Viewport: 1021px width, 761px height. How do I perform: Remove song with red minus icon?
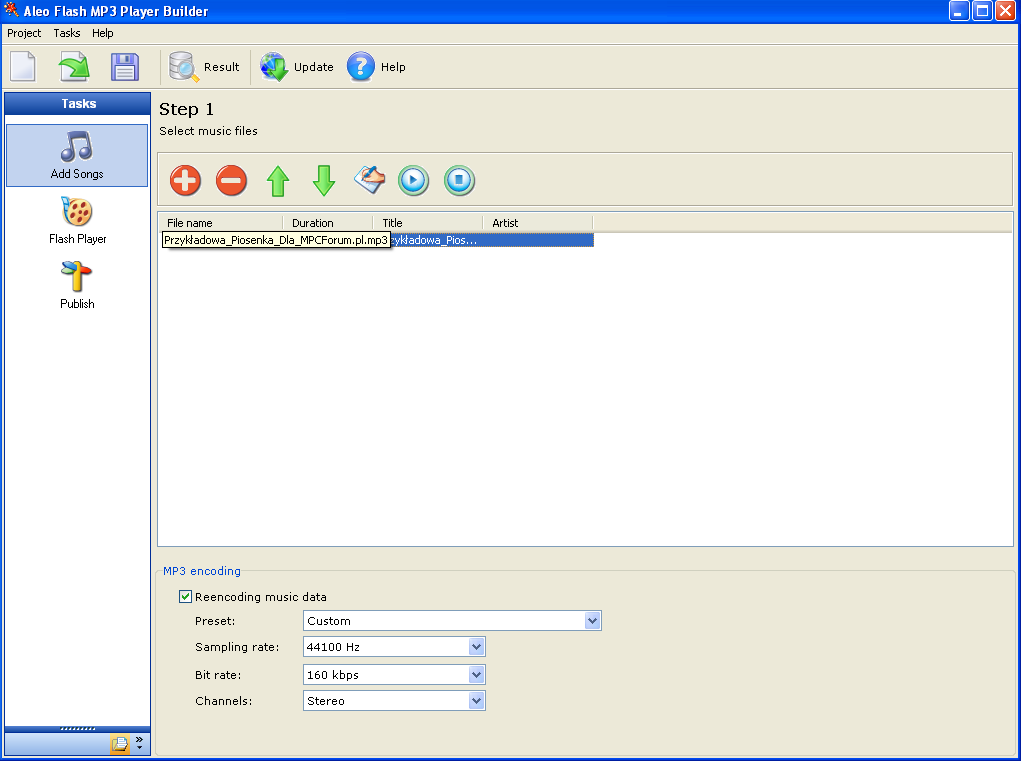pos(231,180)
